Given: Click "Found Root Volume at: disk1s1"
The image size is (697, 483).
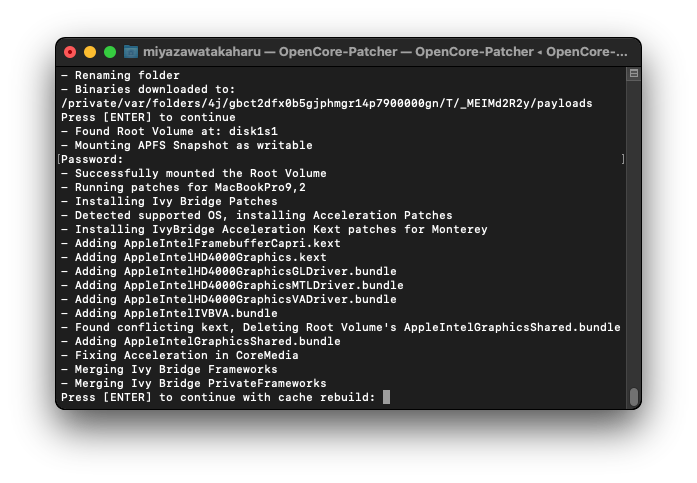Looking at the screenshot, I should point(169,131).
